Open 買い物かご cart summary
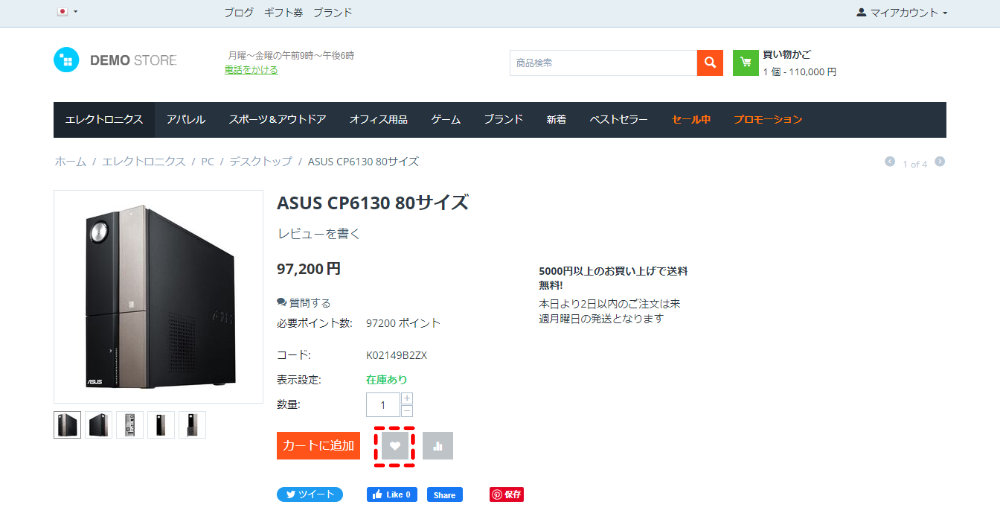The height and width of the screenshot is (528, 1000). [x=800, y=63]
